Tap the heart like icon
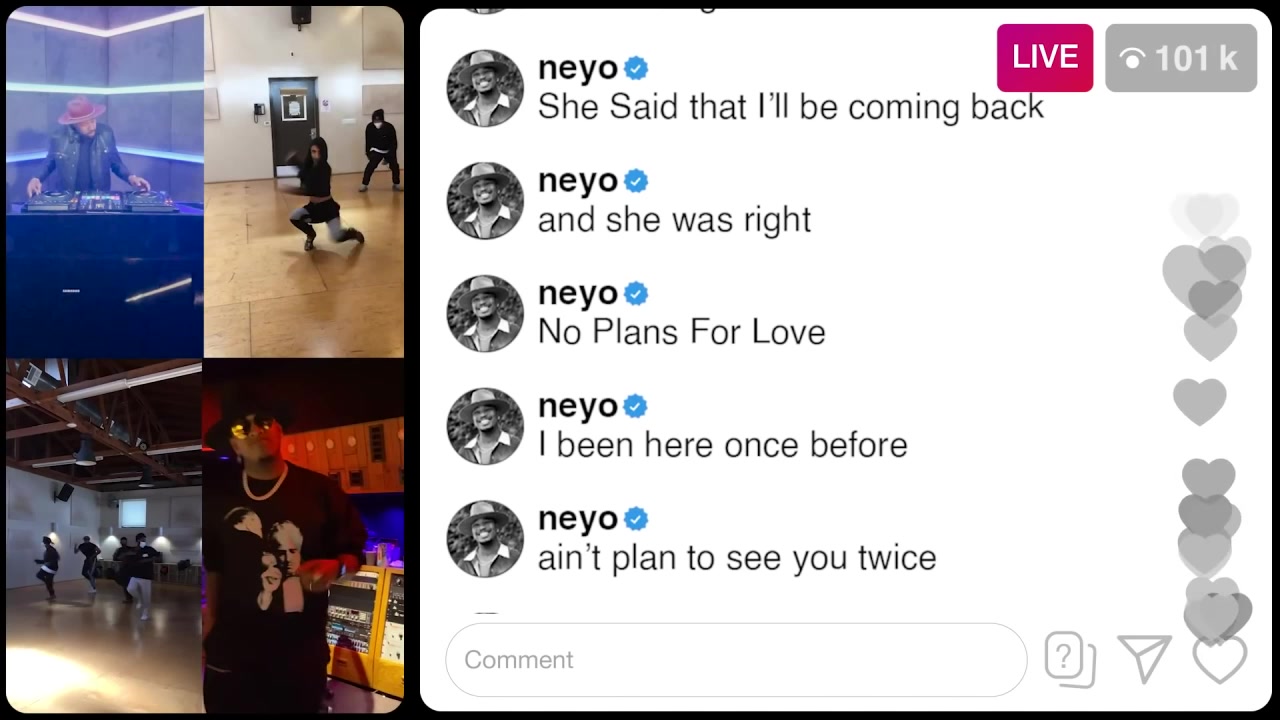This screenshot has width=1280, height=720. pyautogui.click(x=1220, y=659)
